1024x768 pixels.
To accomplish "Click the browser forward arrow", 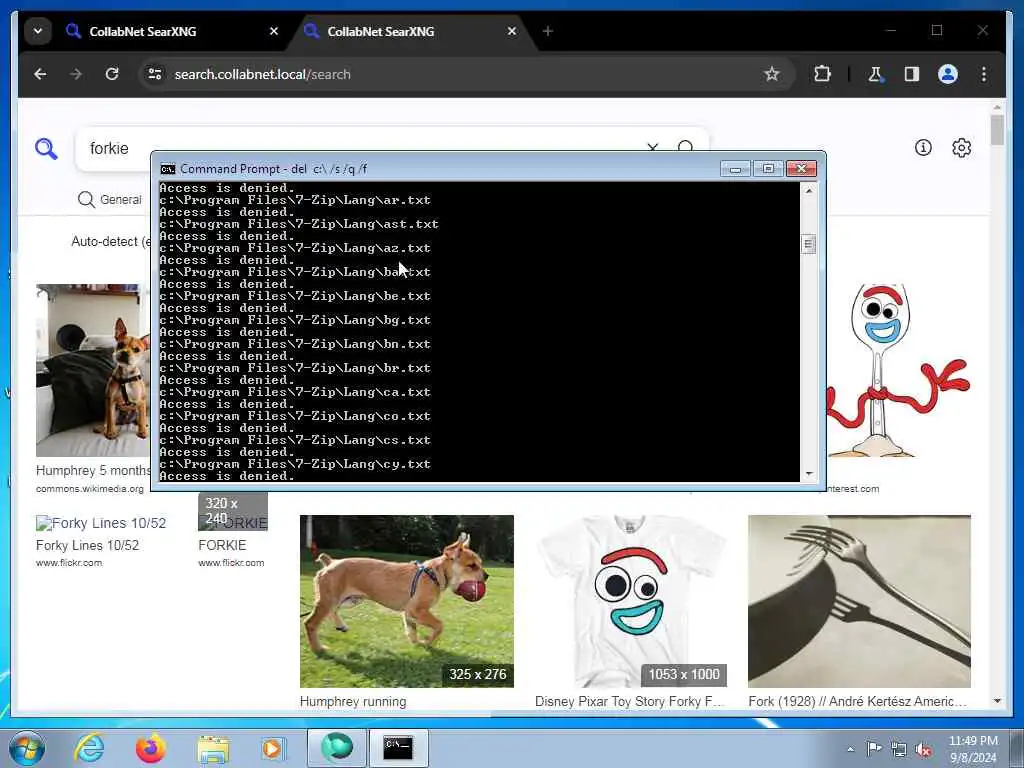I will point(76,74).
